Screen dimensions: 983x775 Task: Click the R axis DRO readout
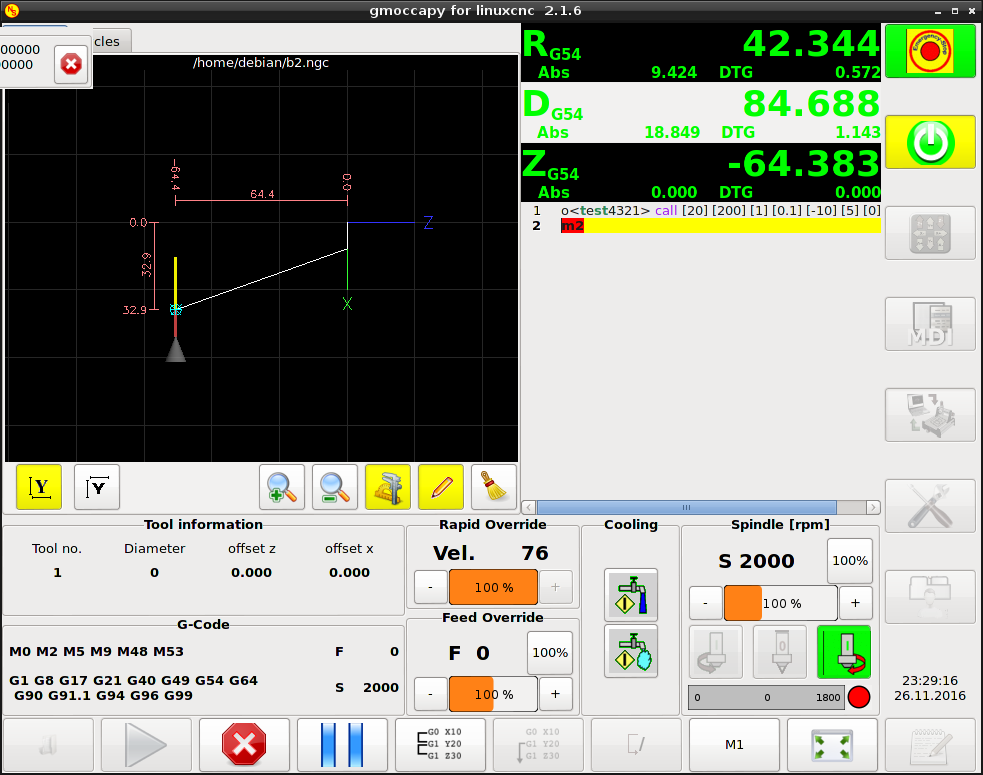tap(701, 53)
